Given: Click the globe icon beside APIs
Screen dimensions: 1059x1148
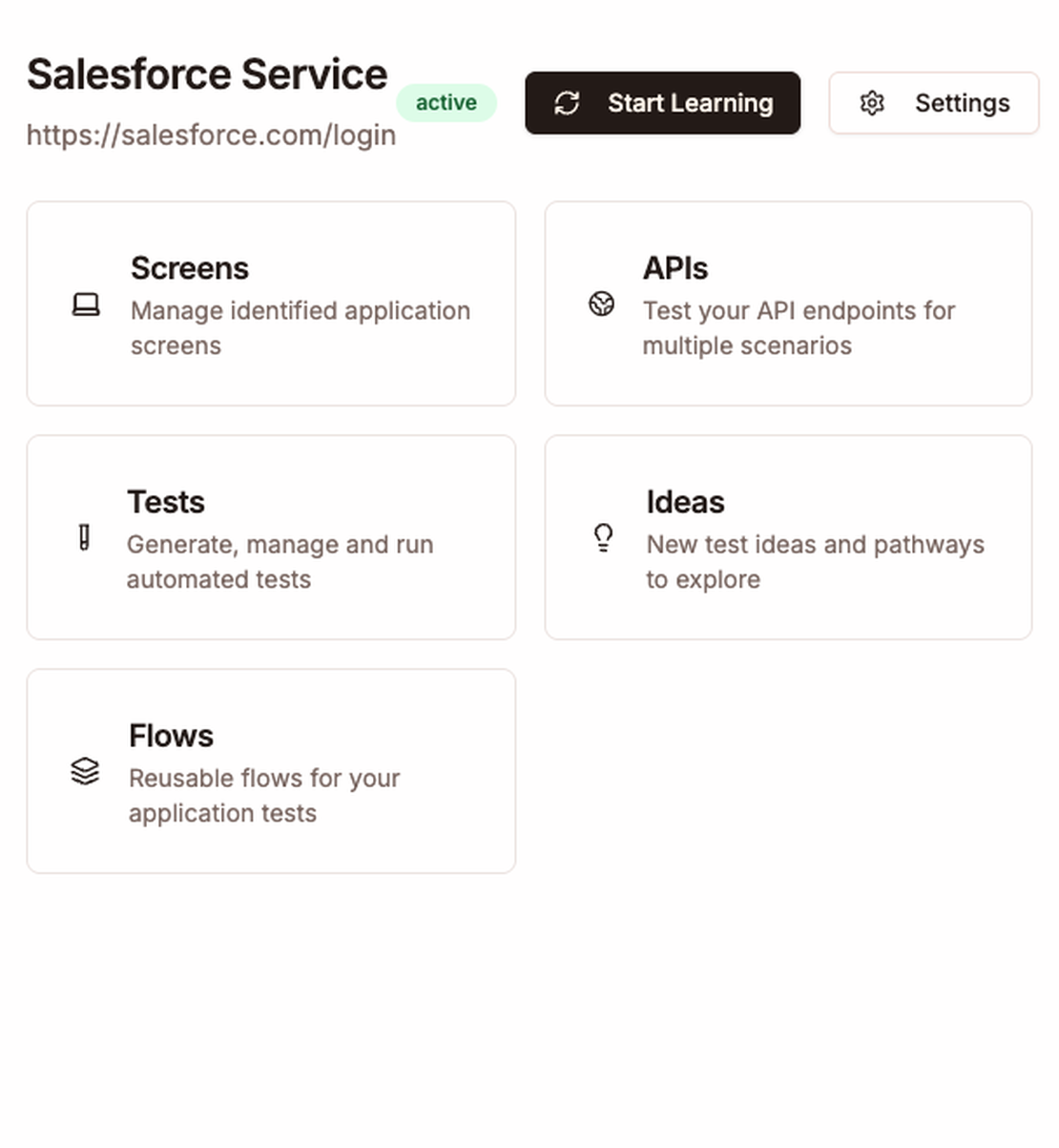Looking at the screenshot, I should pos(602,303).
